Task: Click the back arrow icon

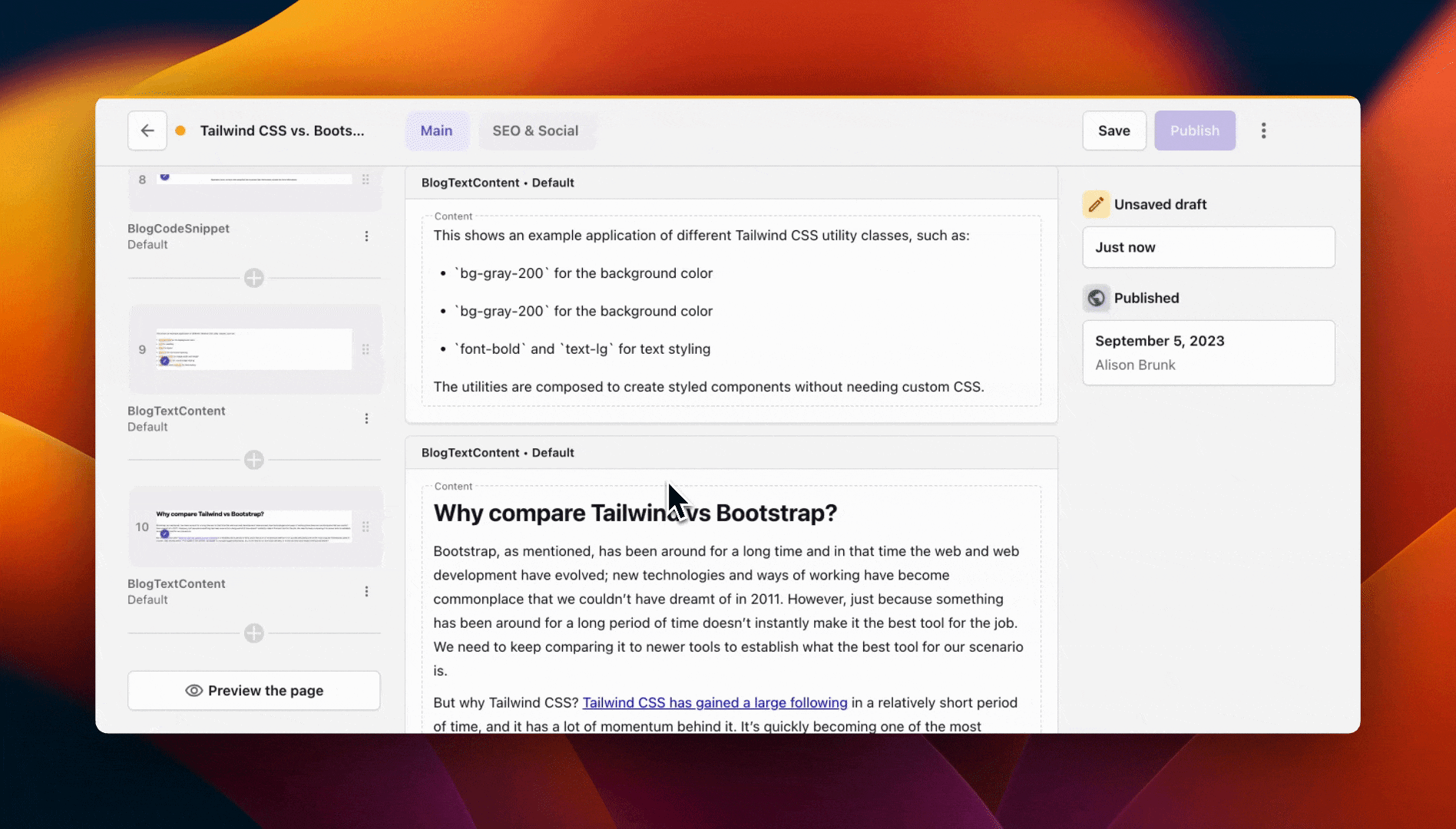Action: (x=147, y=130)
